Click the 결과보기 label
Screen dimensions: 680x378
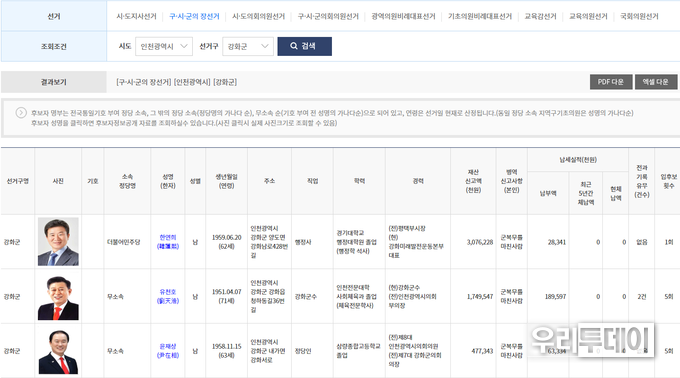54,82
